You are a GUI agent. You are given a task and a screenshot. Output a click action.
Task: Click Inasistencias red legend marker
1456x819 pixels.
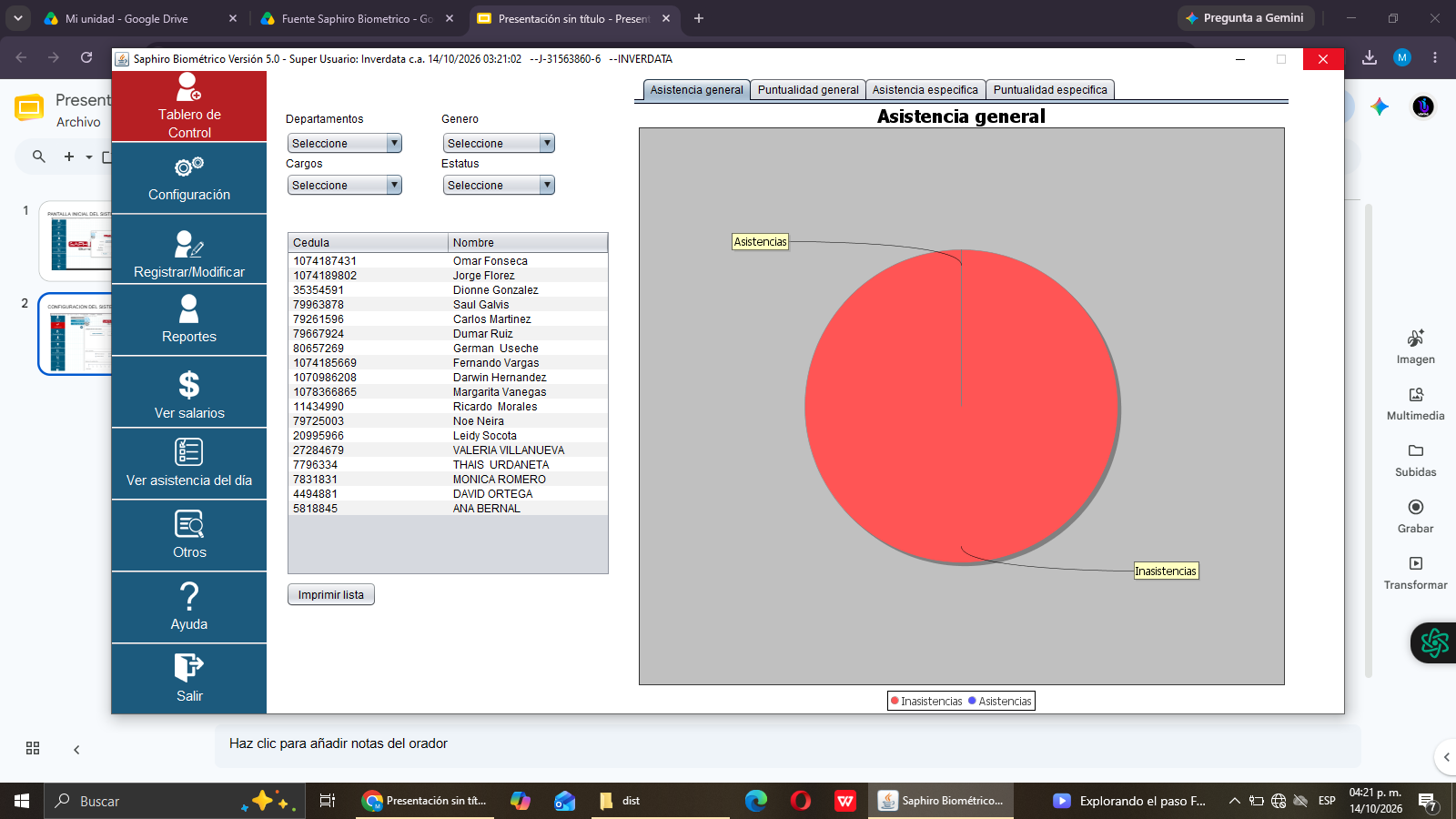point(895,701)
